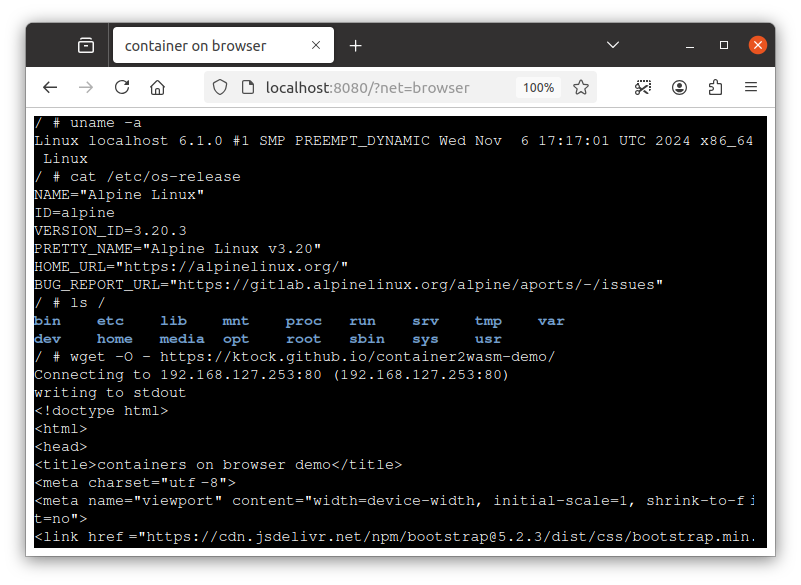This screenshot has height=585, width=801.
Task: Click the 'srv' directory name
Action: tap(426, 321)
